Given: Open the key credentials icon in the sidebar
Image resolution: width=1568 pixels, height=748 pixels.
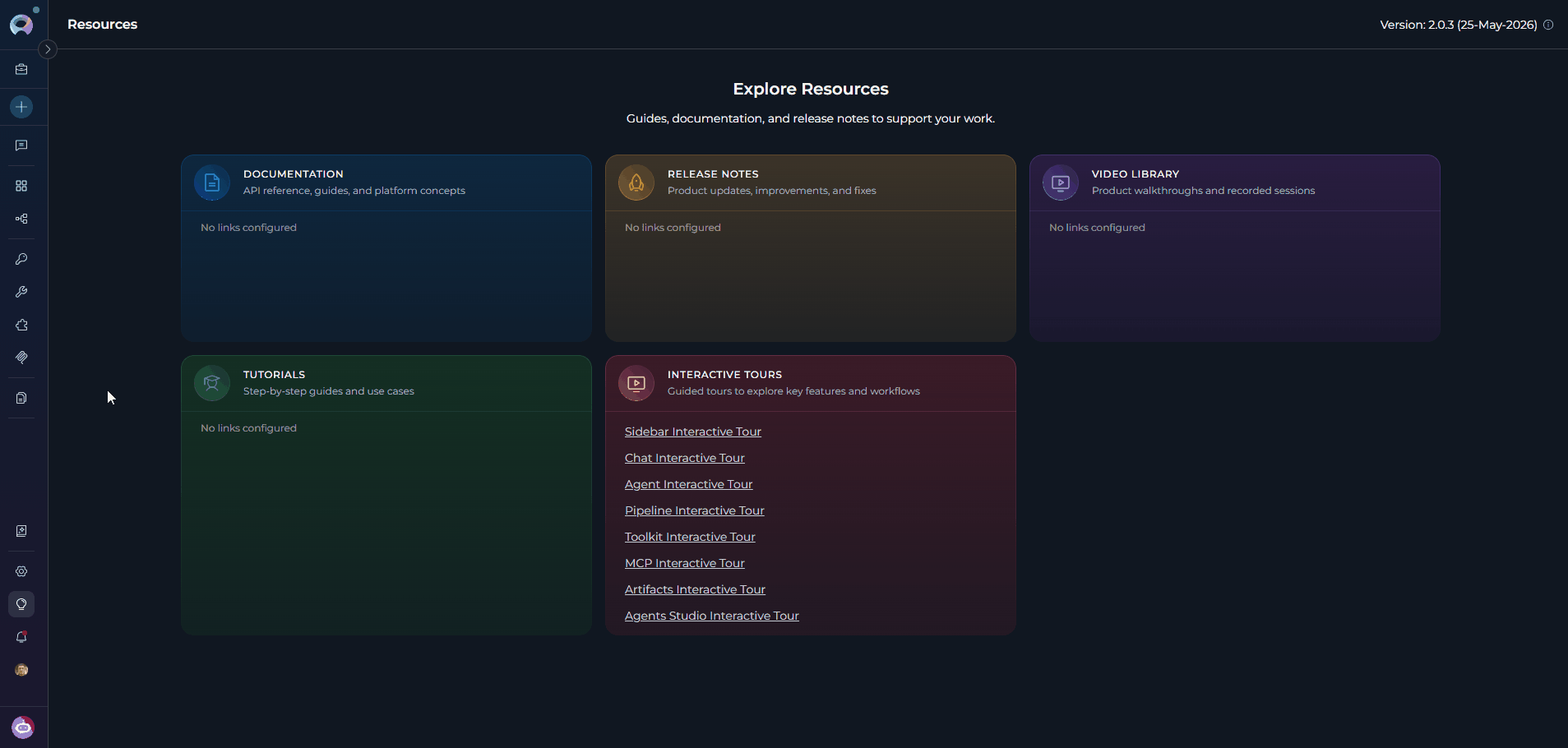Looking at the screenshot, I should (21, 259).
